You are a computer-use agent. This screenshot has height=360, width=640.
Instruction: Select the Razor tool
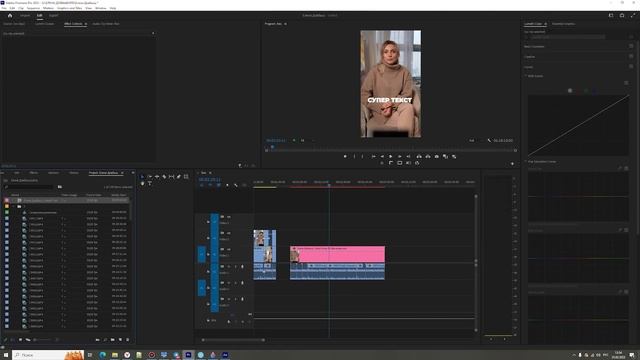[164, 177]
